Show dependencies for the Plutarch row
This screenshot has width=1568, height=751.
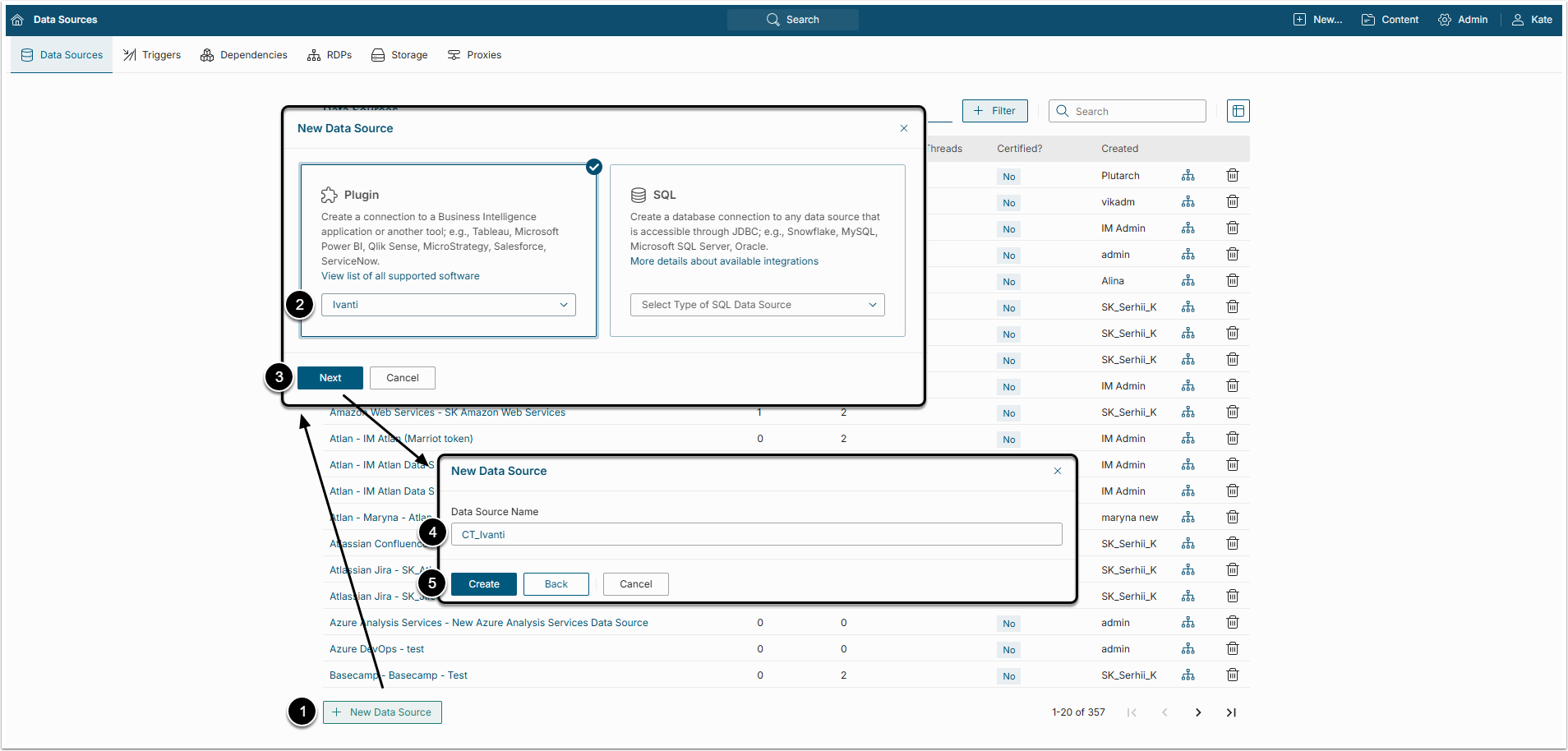(x=1188, y=176)
